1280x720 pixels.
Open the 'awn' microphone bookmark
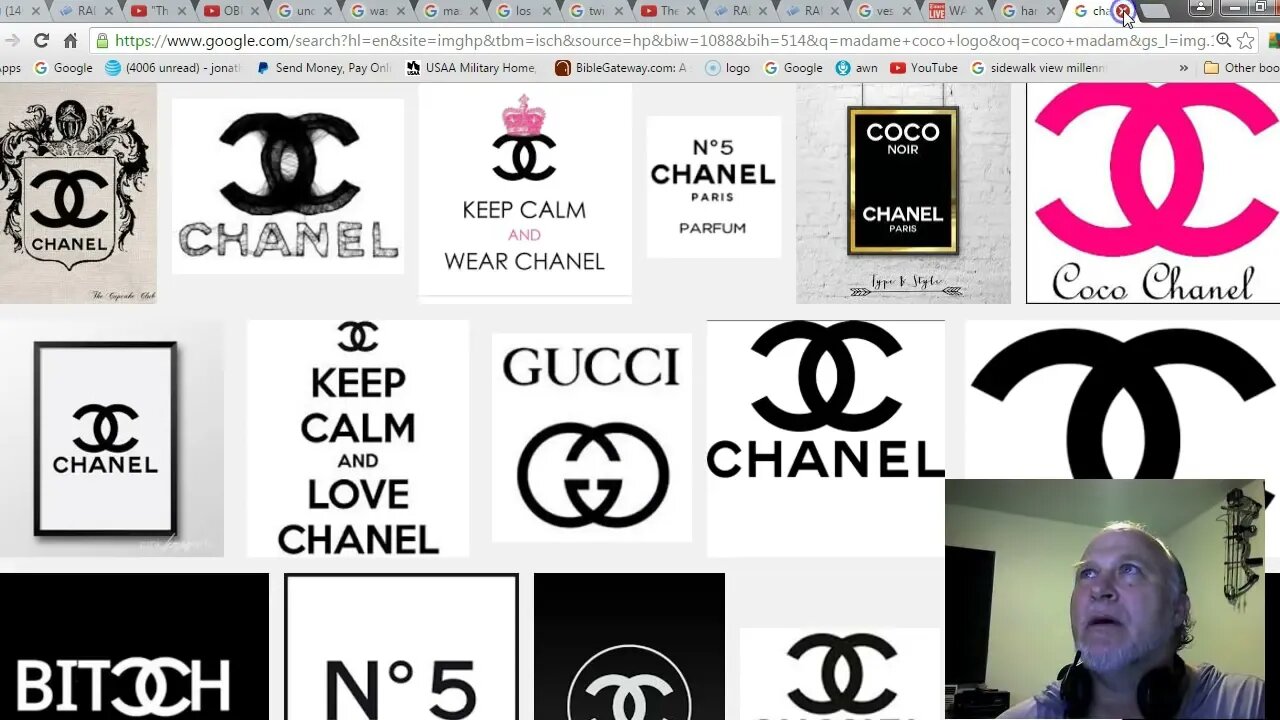[857, 68]
